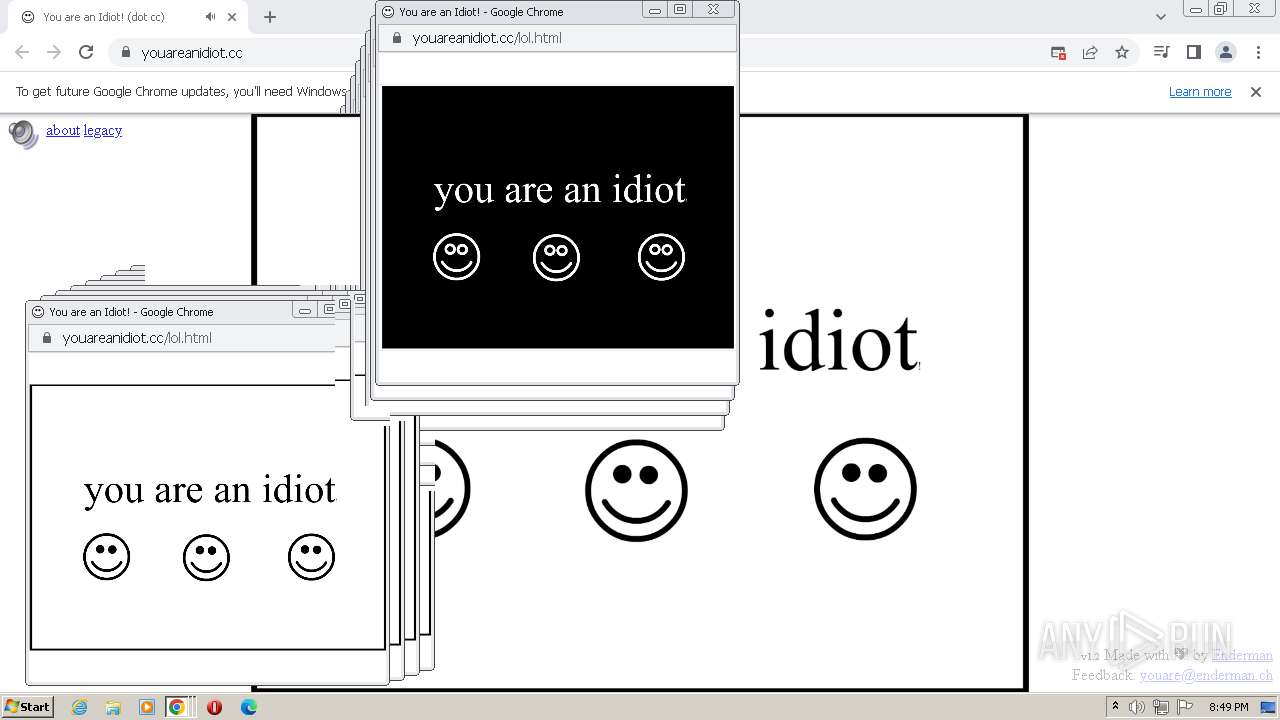Click the network icon in system tray
The width and height of the screenshot is (1280, 720).
coord(1161,707)
